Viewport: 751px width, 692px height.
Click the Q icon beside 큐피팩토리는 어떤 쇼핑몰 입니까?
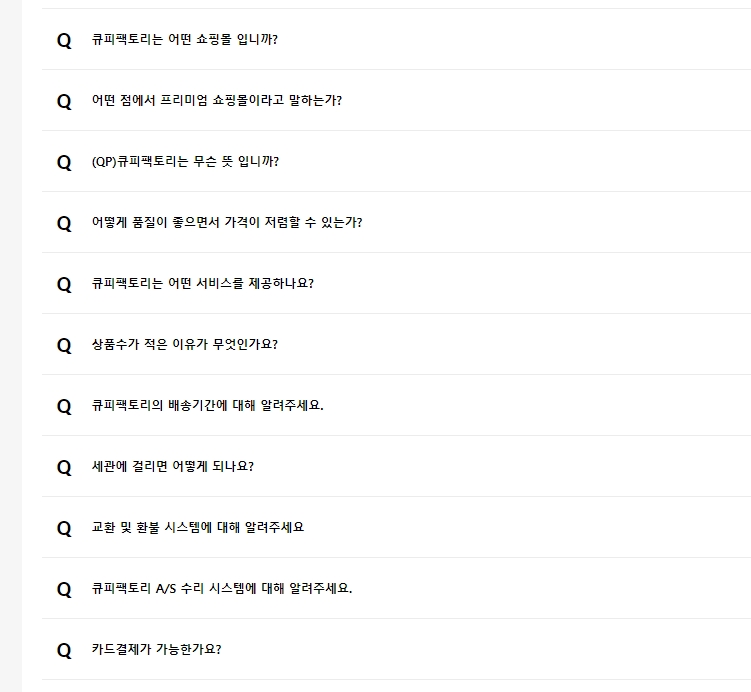(64, 41)
